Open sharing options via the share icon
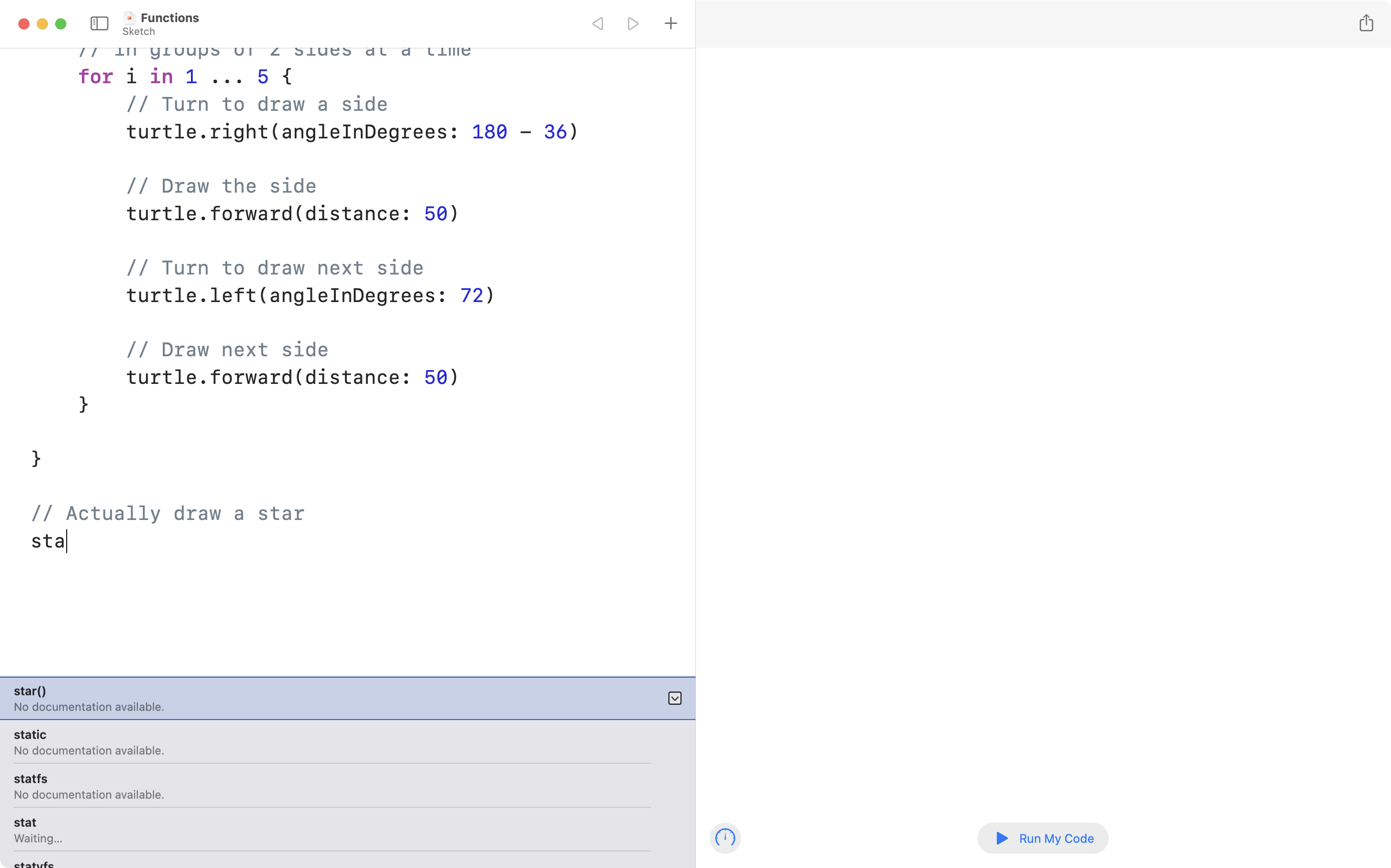 pyautogui.click(x=1366, y=23)
